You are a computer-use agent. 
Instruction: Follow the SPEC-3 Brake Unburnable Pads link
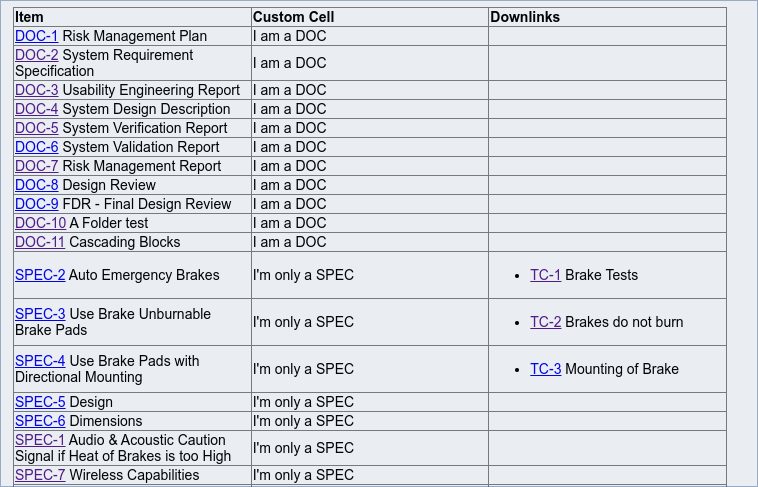(40, 314)
